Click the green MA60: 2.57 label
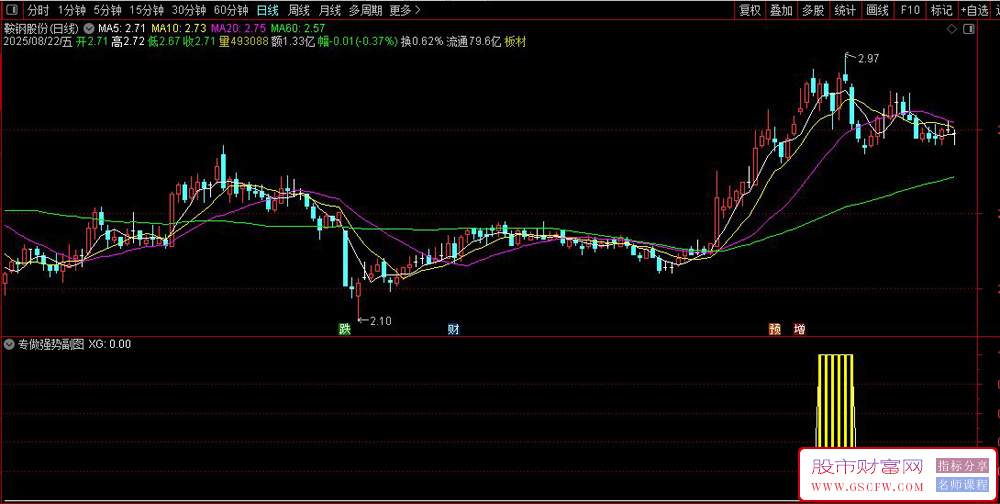The width and height of the screenshot is (1000, 504). pos(298,29)
